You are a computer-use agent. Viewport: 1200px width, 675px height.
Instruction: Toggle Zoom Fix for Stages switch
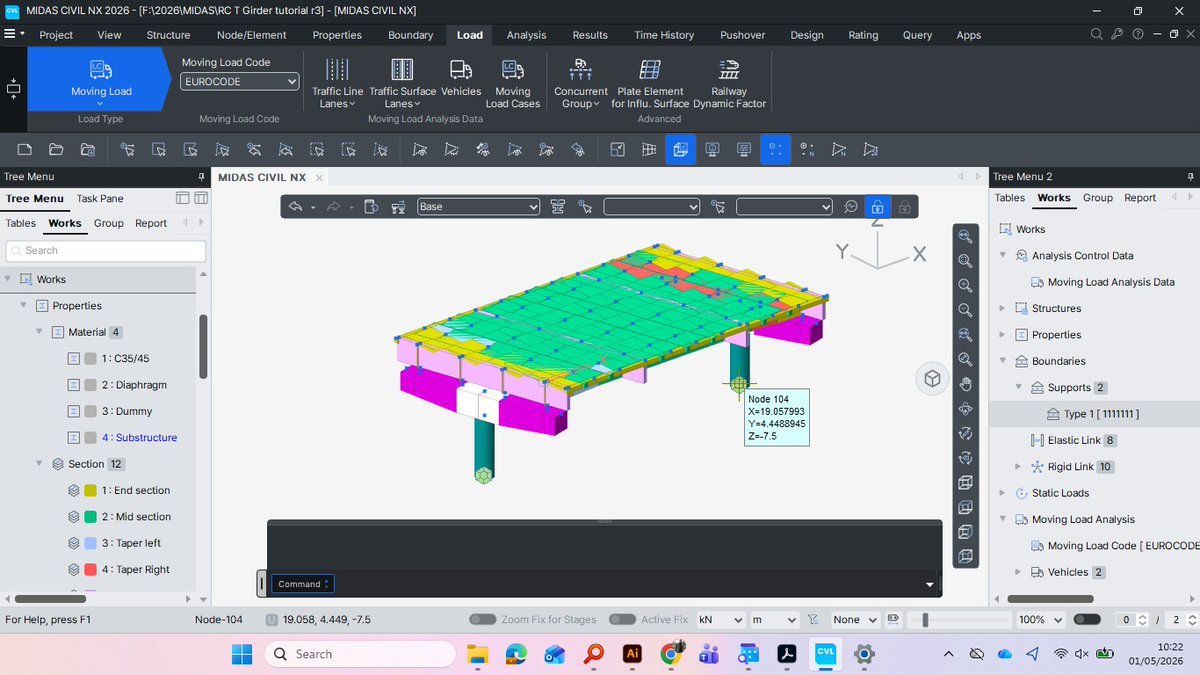(483, 620)
